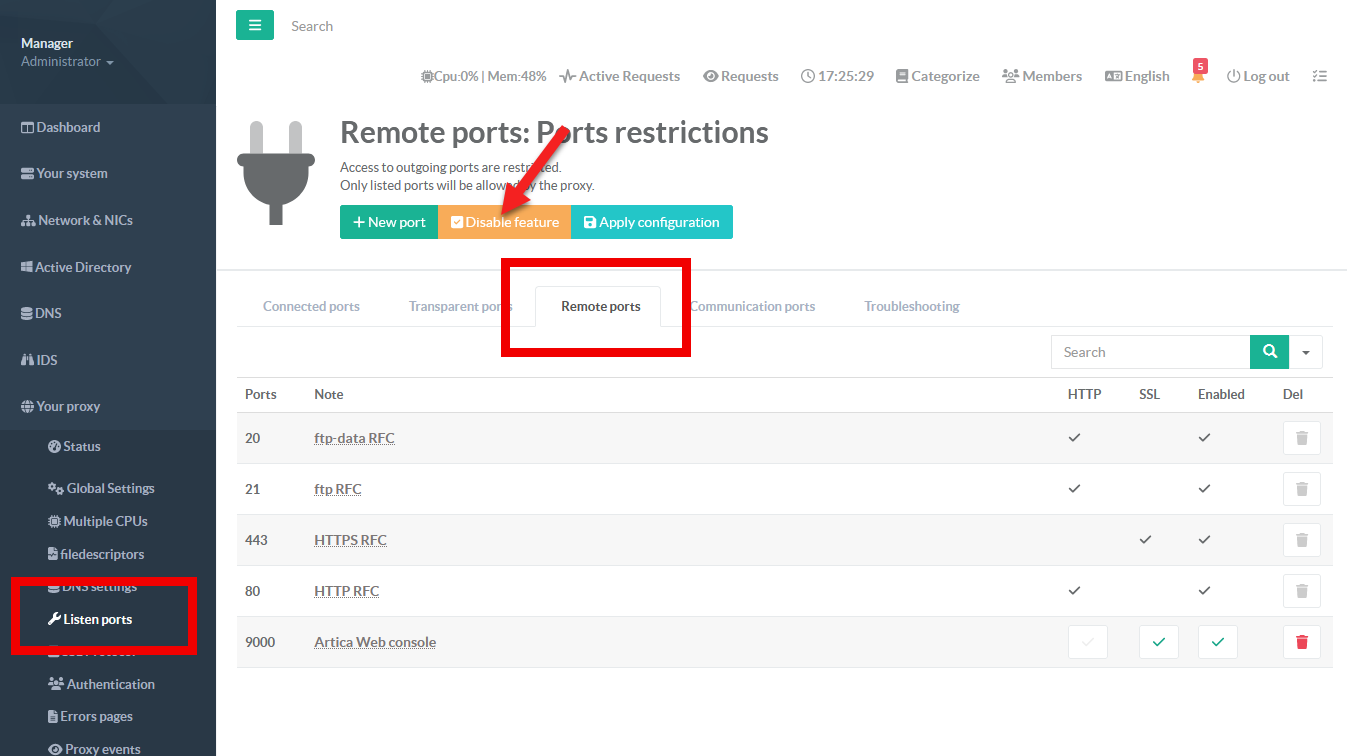Click the New port button
1347x756 pixels.
click(x=389, y=222)
